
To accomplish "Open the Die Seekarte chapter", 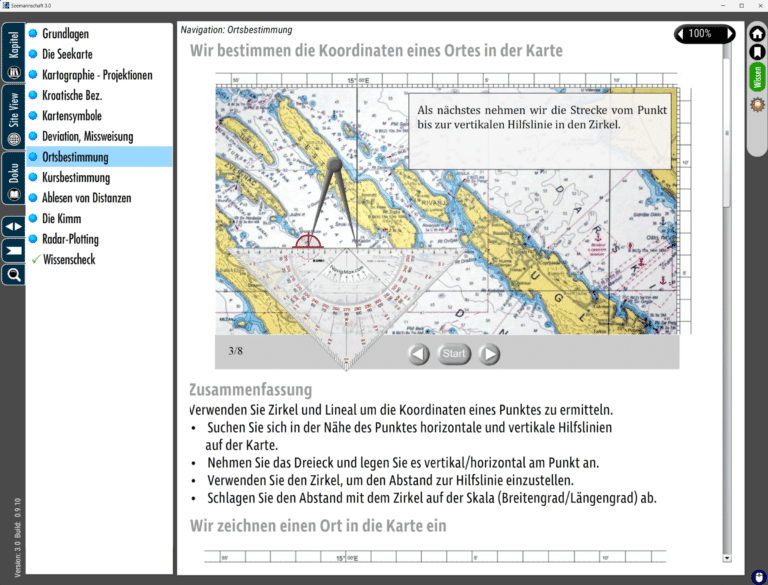I will tap(99, 54).
